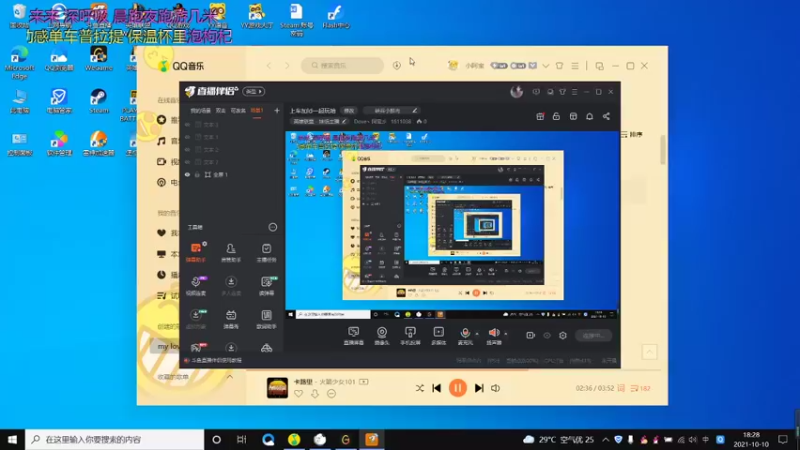Skip to next song in QQ音乐
Viewport: 800px width, 450px height.
[479, 388]
